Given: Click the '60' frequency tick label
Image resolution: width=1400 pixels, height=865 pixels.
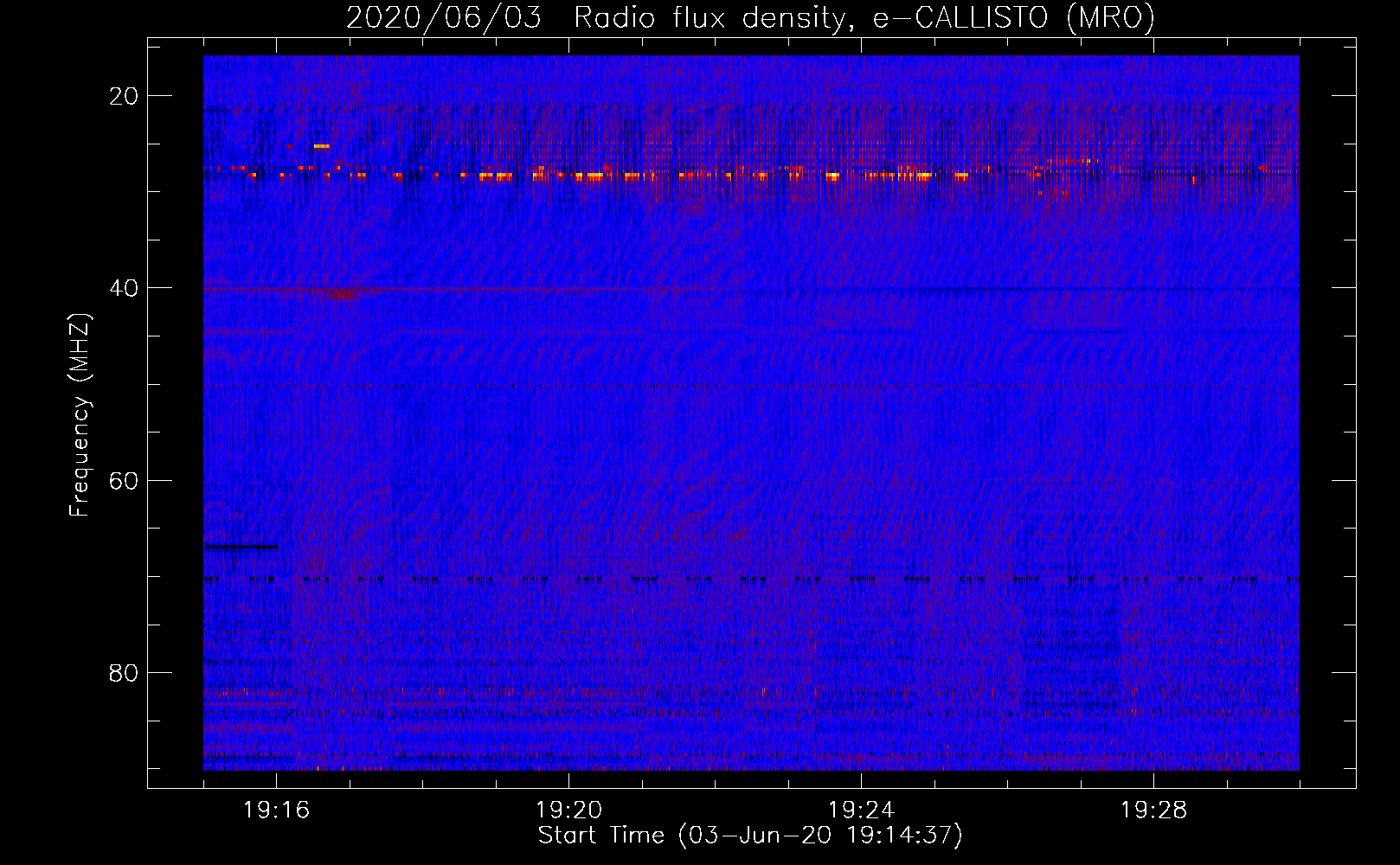Looking at the screenshot, I should pyautogui.click(x=124, y=480).
